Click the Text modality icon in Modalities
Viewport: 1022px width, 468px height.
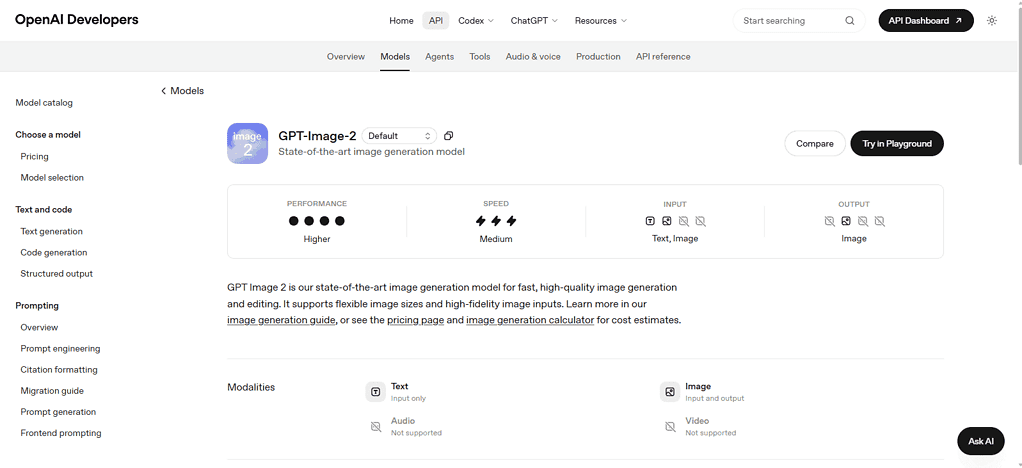(x=375, y=392)
